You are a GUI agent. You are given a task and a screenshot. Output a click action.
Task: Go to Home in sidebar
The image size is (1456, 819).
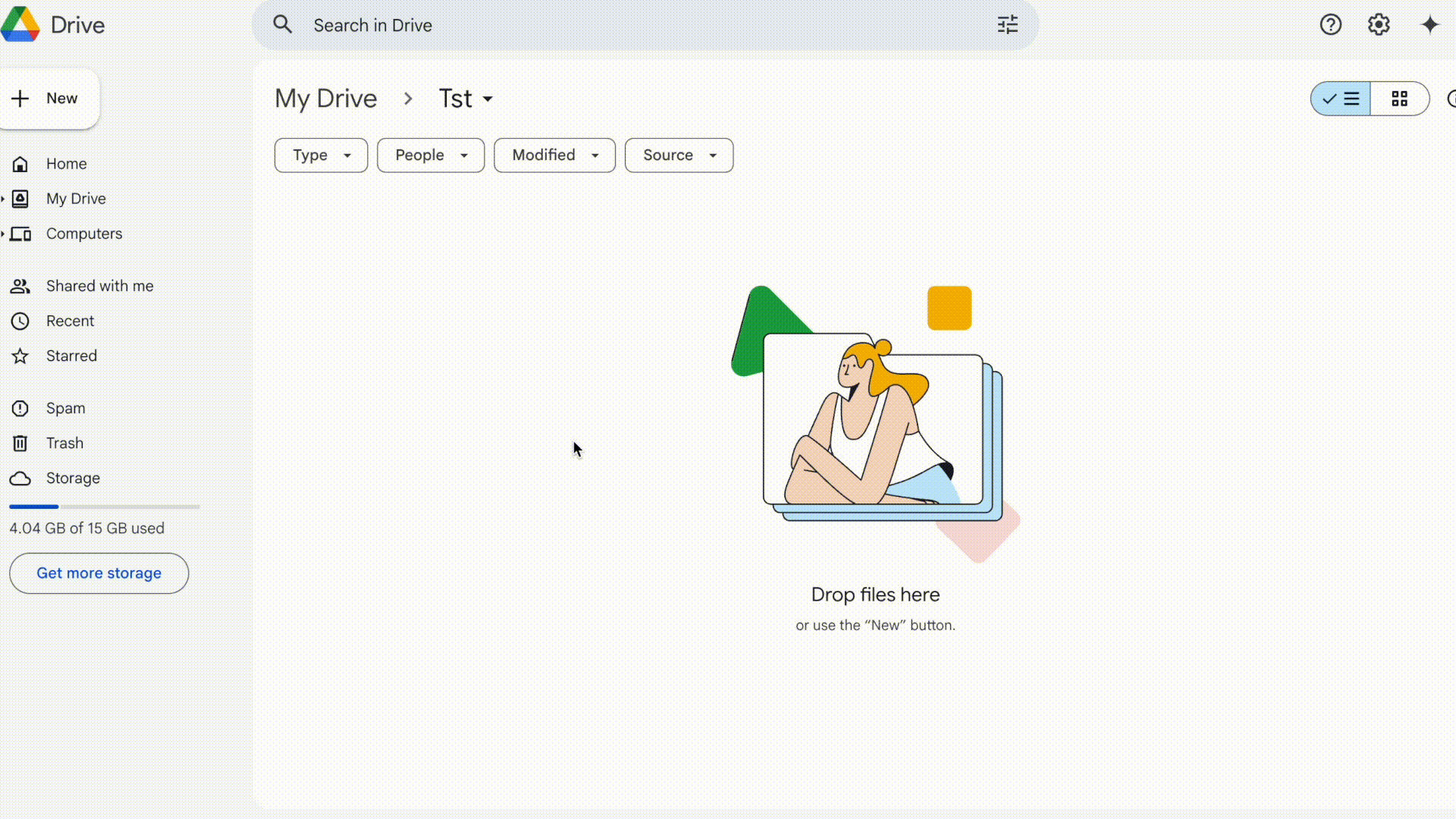coord(67,164)
